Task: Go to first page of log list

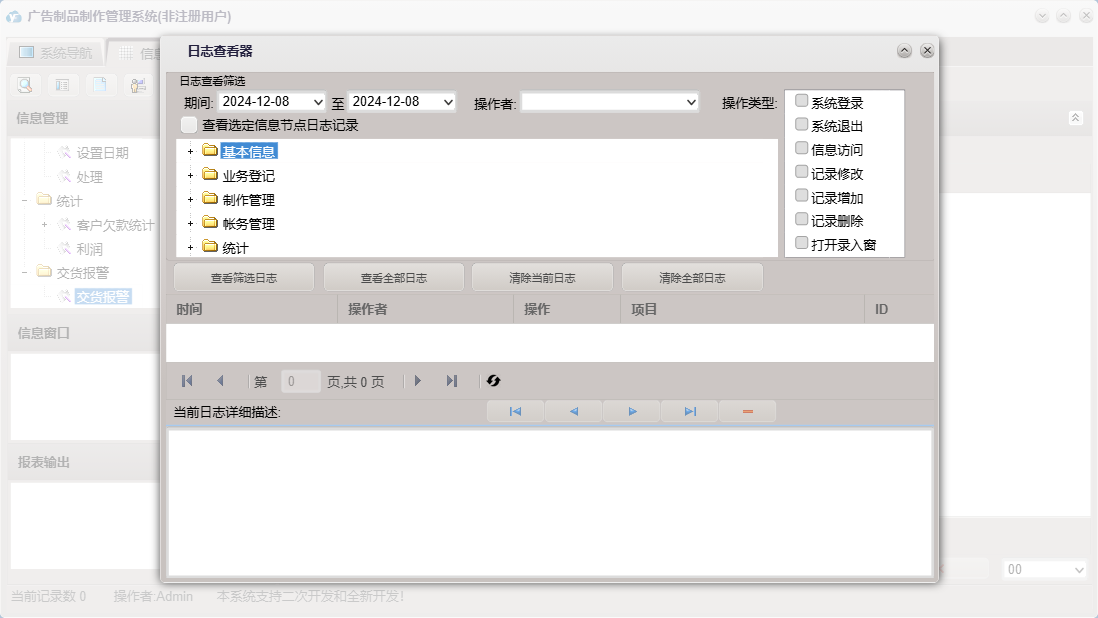Action: coord(187,381)
